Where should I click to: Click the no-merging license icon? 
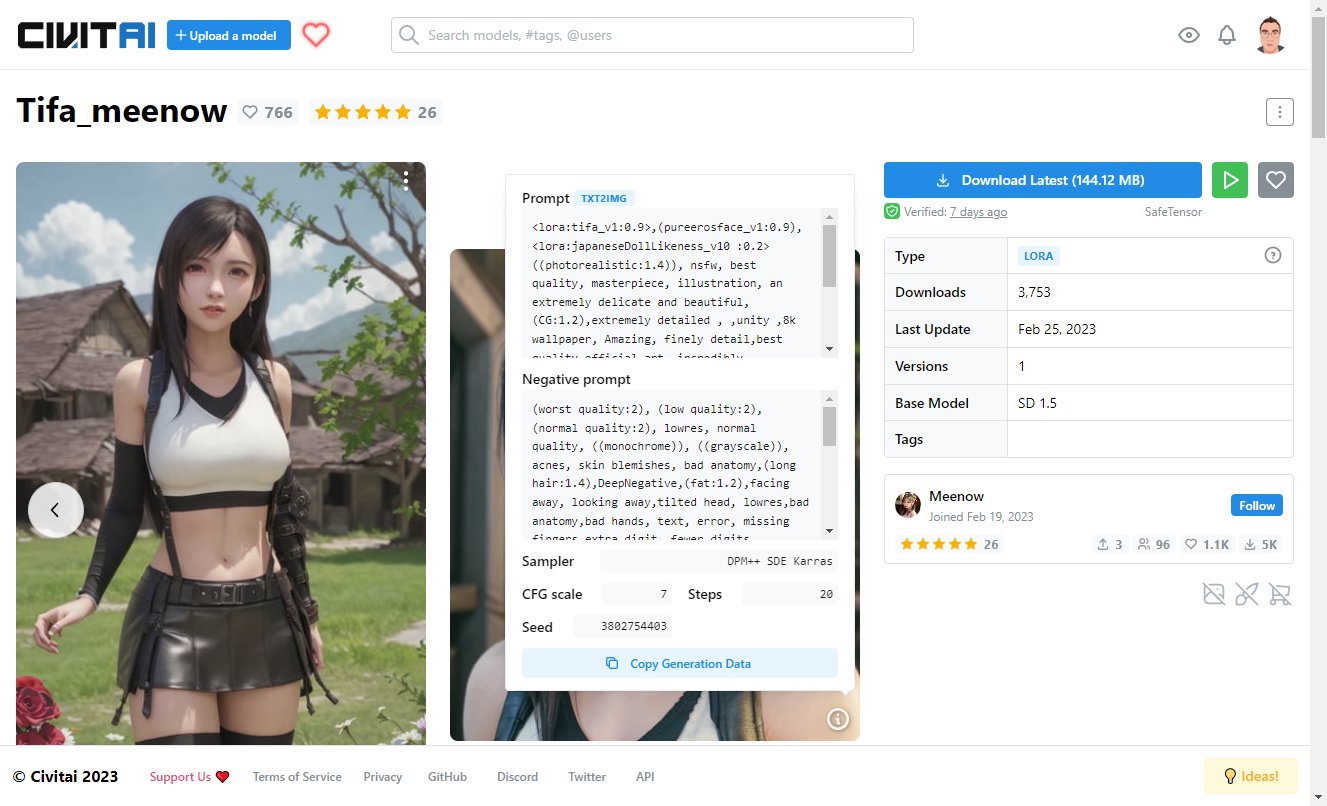1247,595
